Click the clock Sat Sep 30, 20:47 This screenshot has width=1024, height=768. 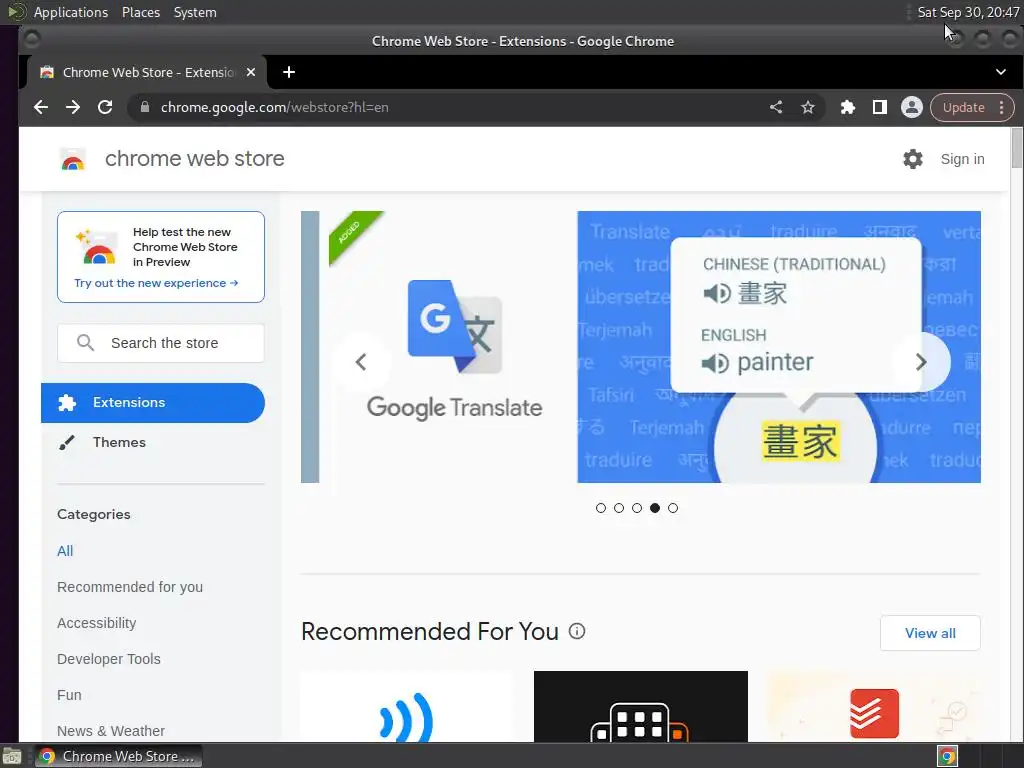tap(968, 12)
